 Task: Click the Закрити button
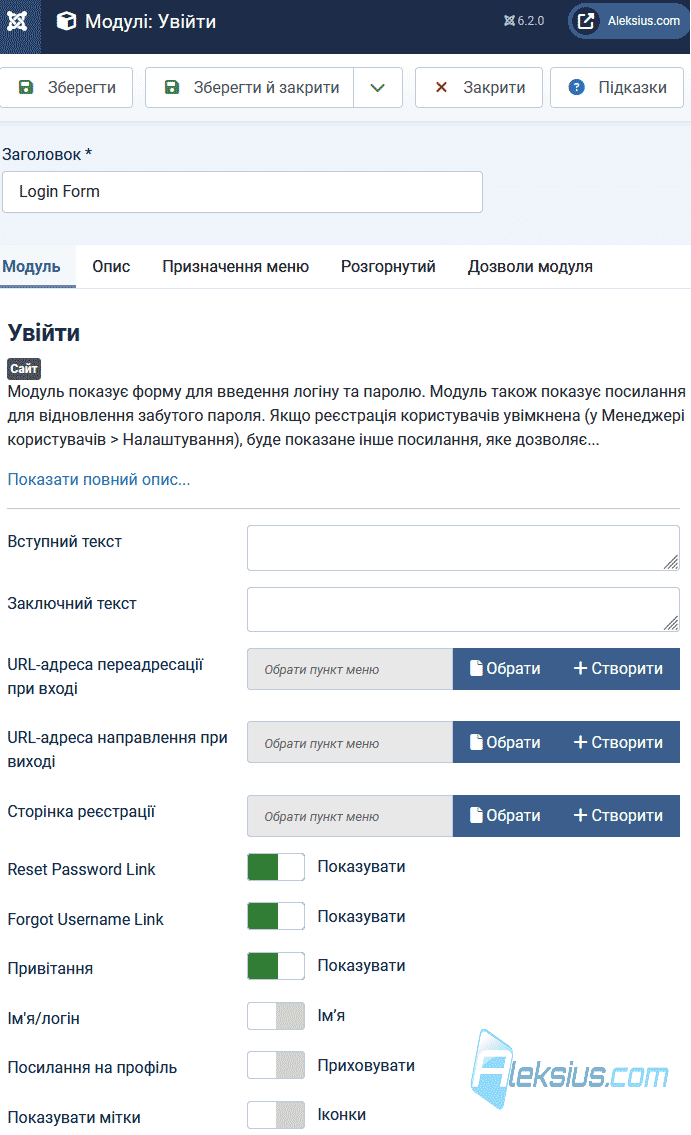click(x=478, y=88)
